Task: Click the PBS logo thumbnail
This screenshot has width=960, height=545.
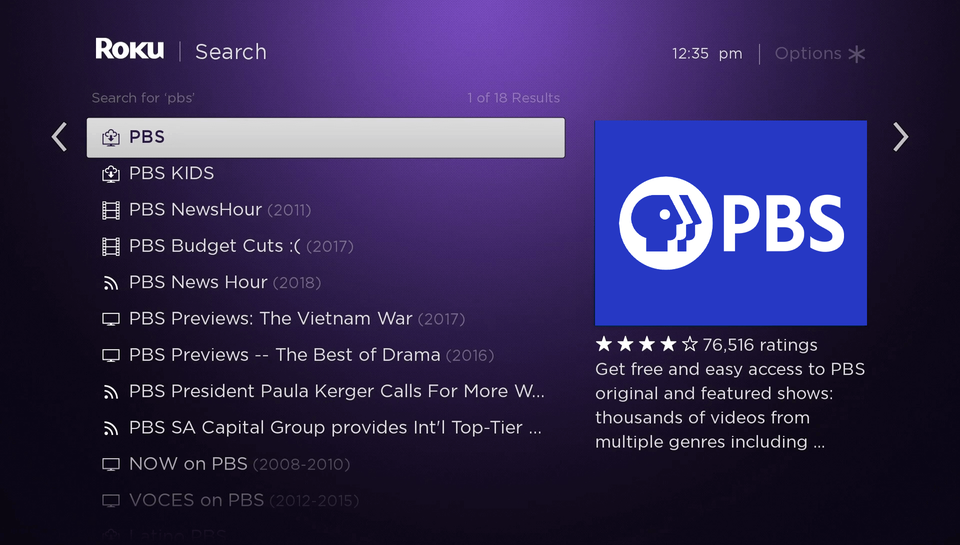Action: tap(730, 223)
